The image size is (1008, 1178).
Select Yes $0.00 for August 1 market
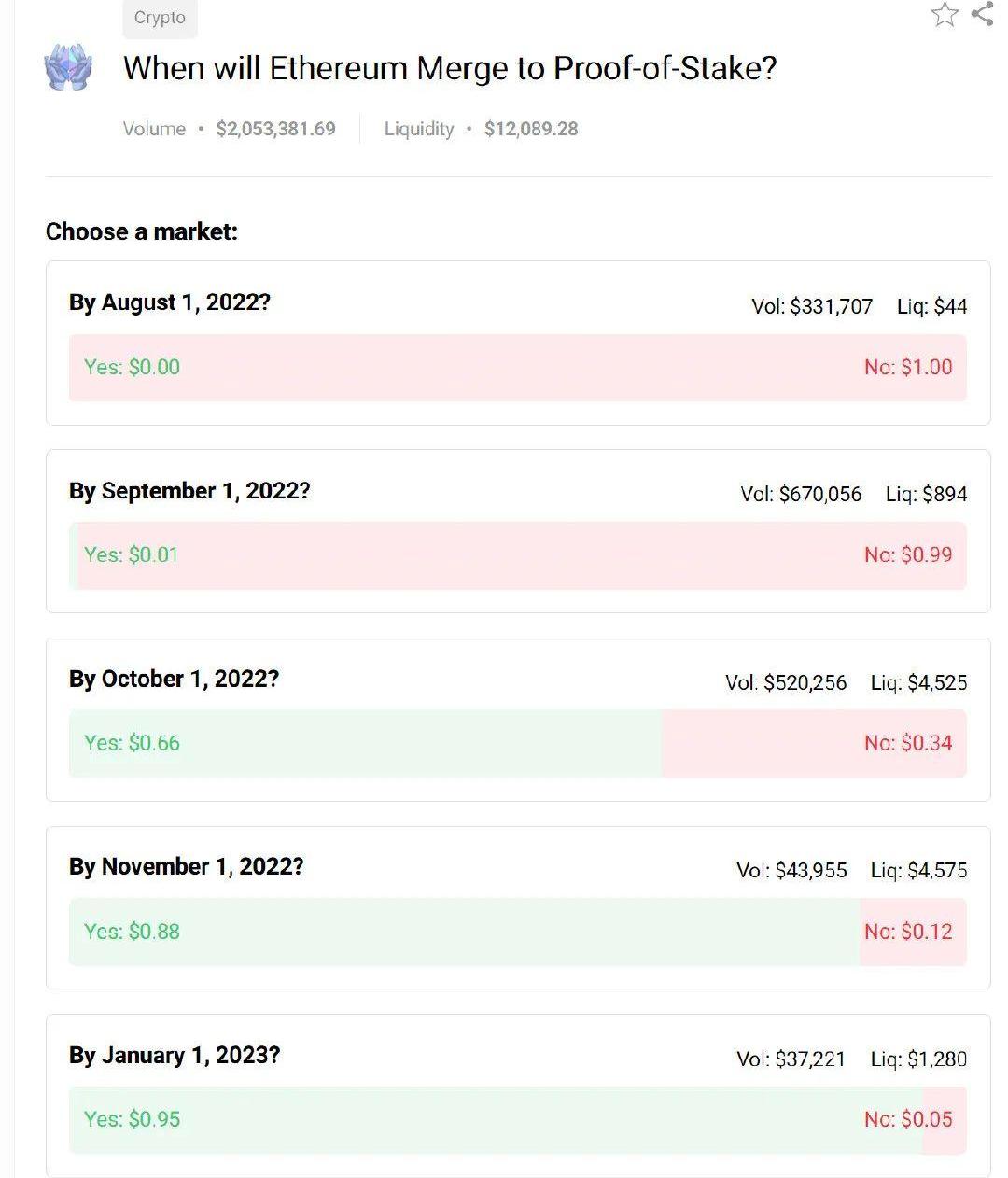point(132,367)
